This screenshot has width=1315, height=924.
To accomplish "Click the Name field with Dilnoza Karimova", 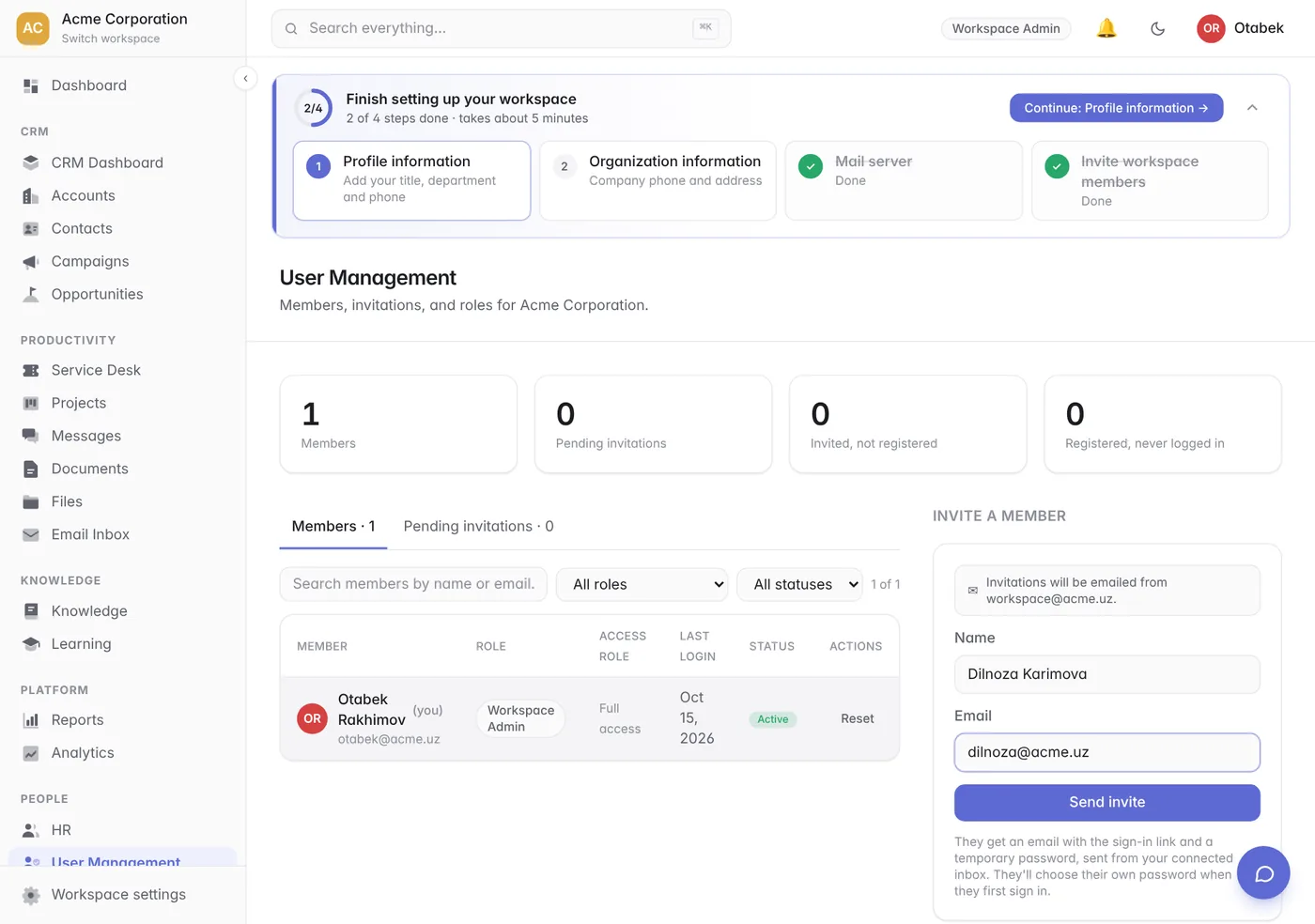I will click(x=1107, y=674).
